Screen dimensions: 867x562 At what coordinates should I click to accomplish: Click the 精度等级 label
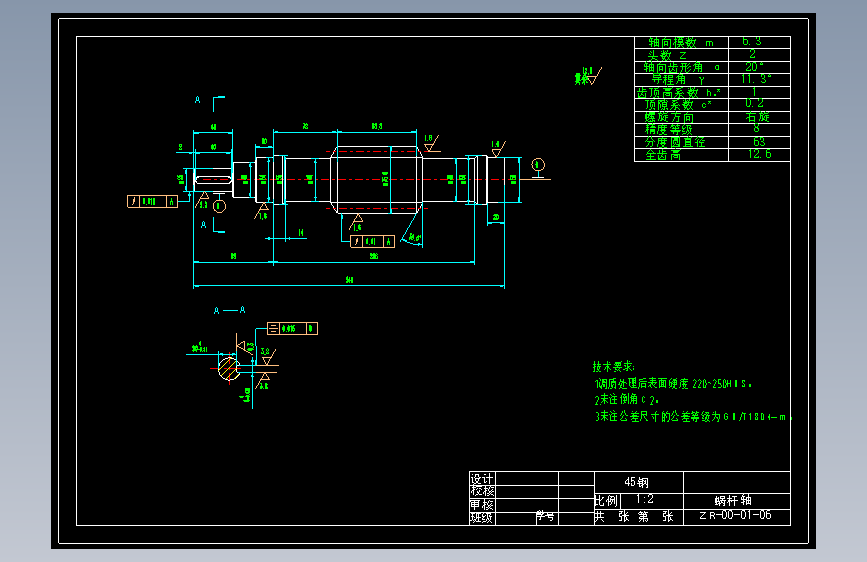(668, 129)
